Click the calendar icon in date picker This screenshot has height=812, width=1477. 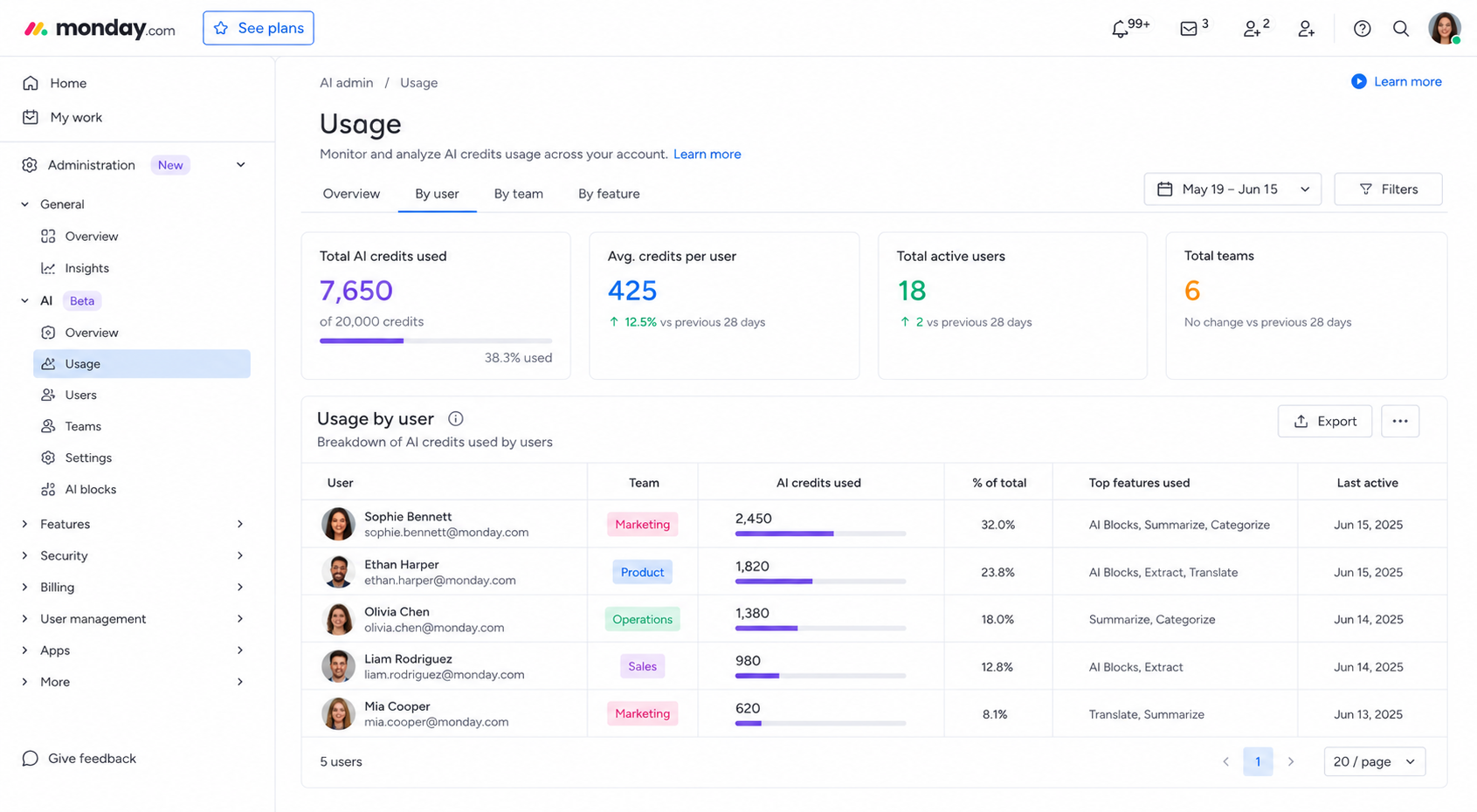[x=1165, y=189]
